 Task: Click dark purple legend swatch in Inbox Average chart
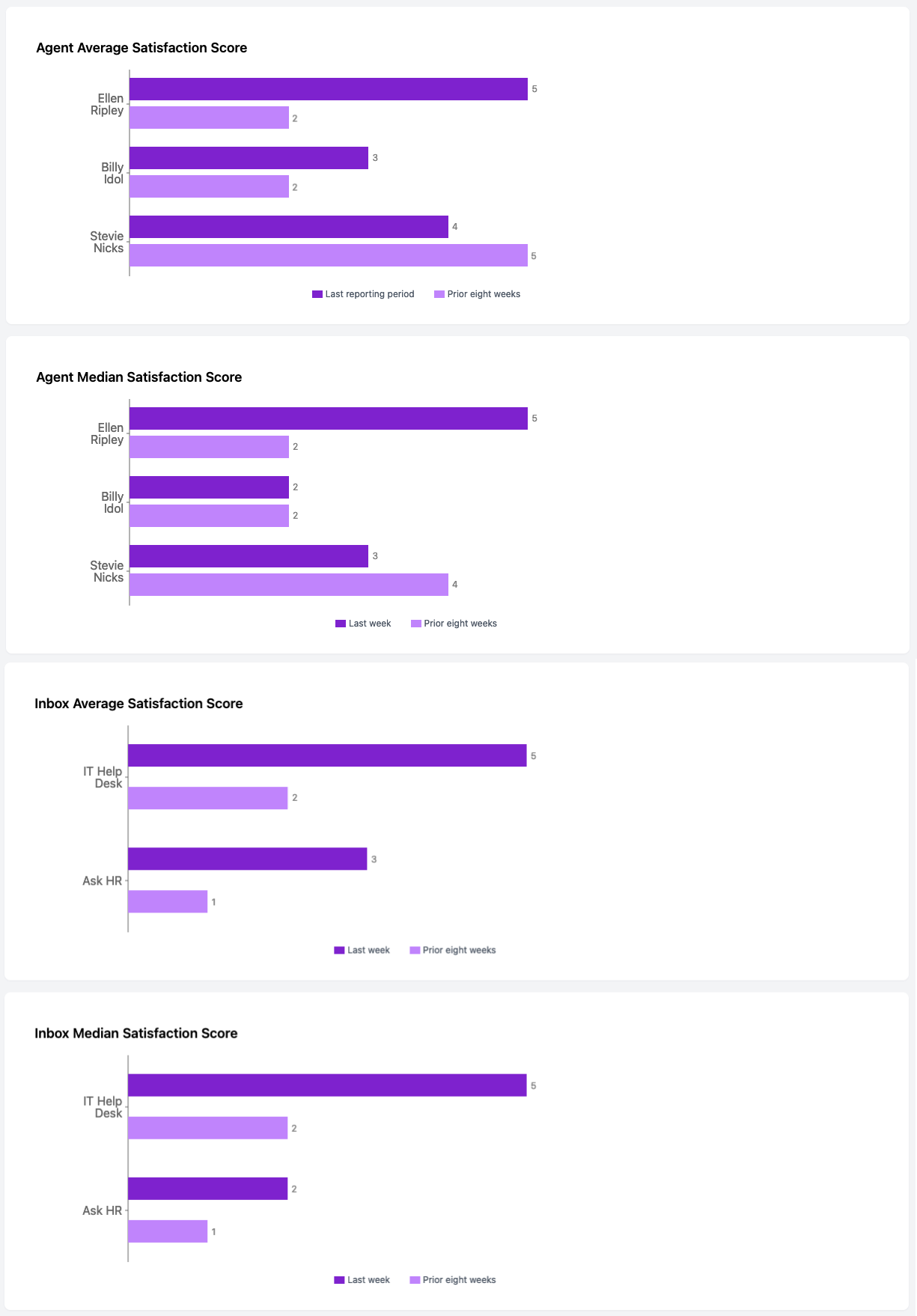[x=339, y=950]
